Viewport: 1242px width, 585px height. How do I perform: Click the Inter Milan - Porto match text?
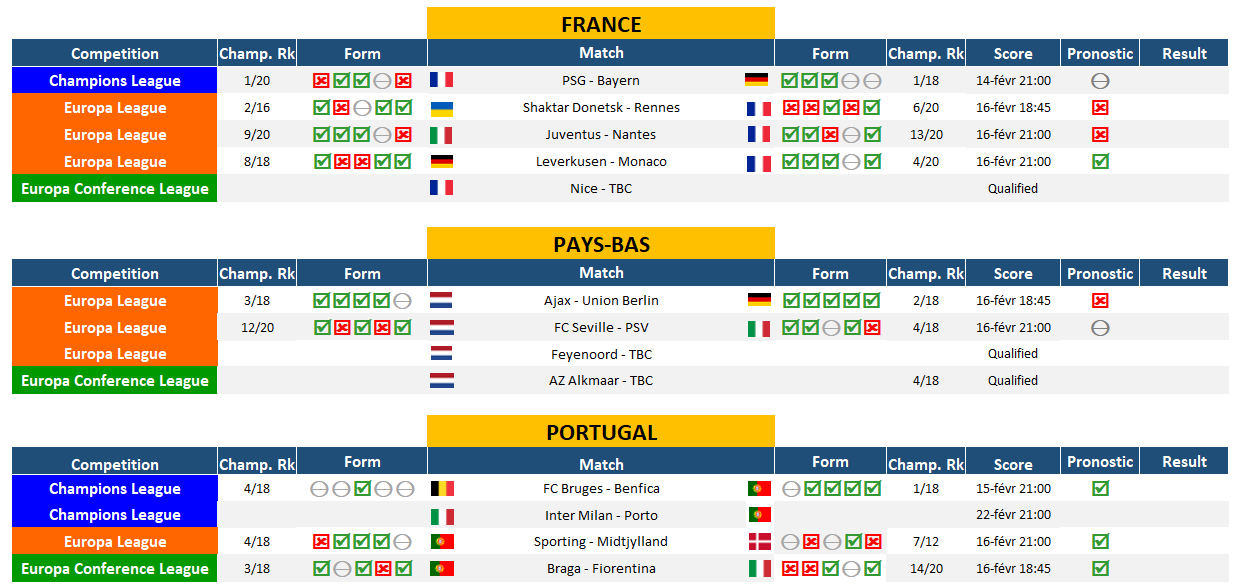tap(601, 516)
